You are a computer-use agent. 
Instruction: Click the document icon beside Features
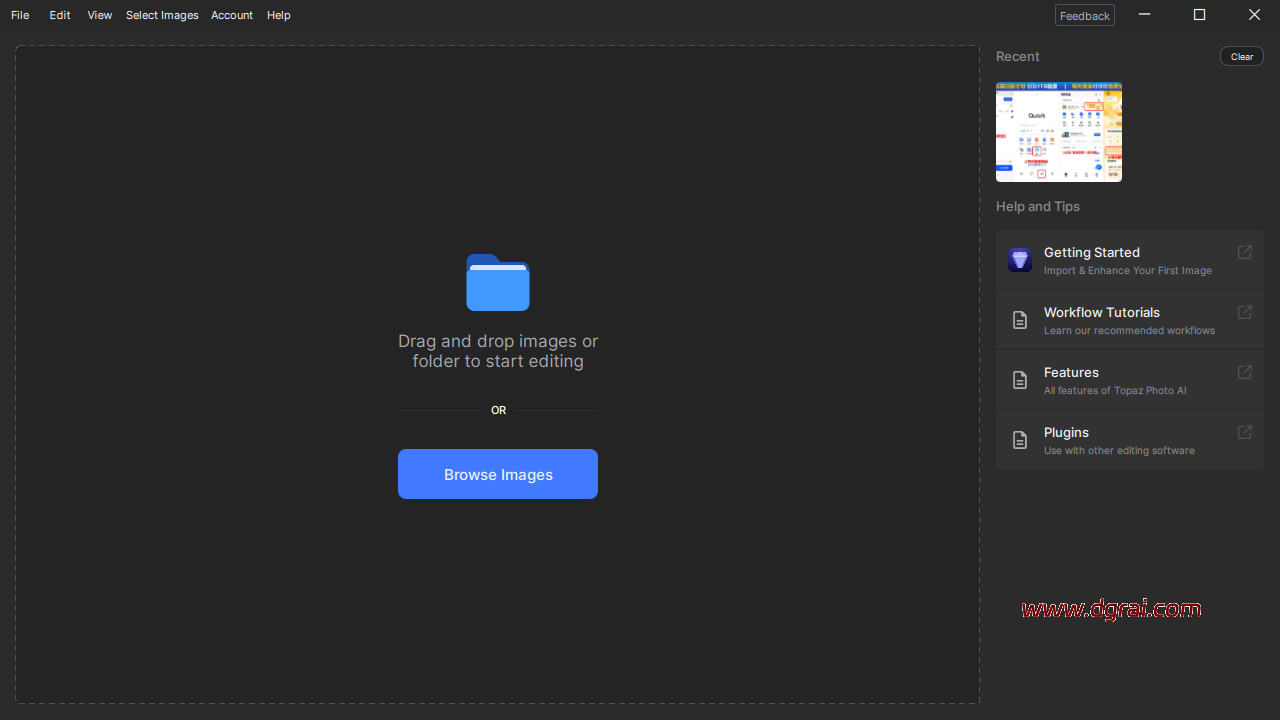pyautogui.click(x=1020, y=380)
